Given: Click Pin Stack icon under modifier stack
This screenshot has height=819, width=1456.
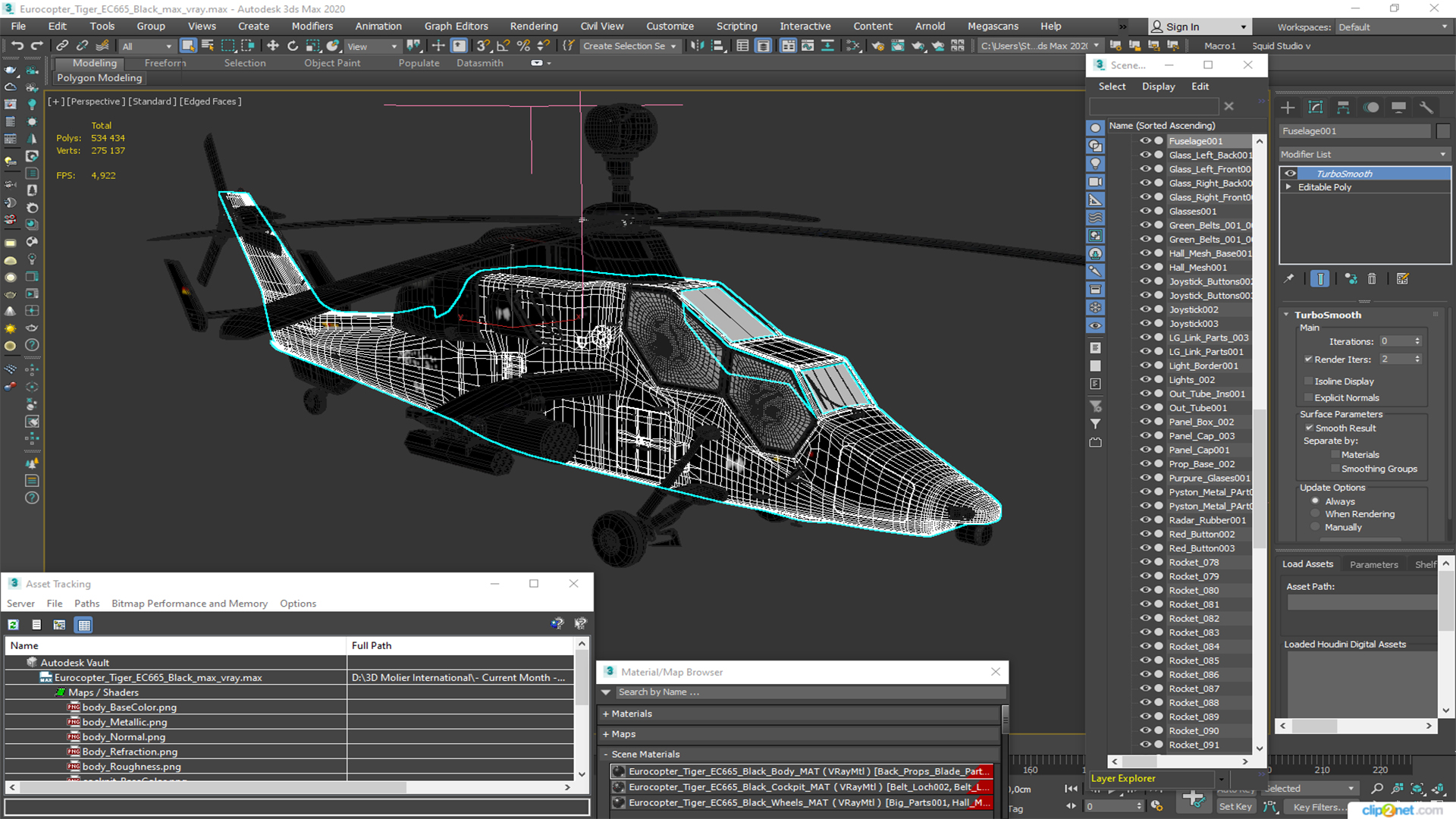Looking at the screenshot, I should pos(1289,279).
